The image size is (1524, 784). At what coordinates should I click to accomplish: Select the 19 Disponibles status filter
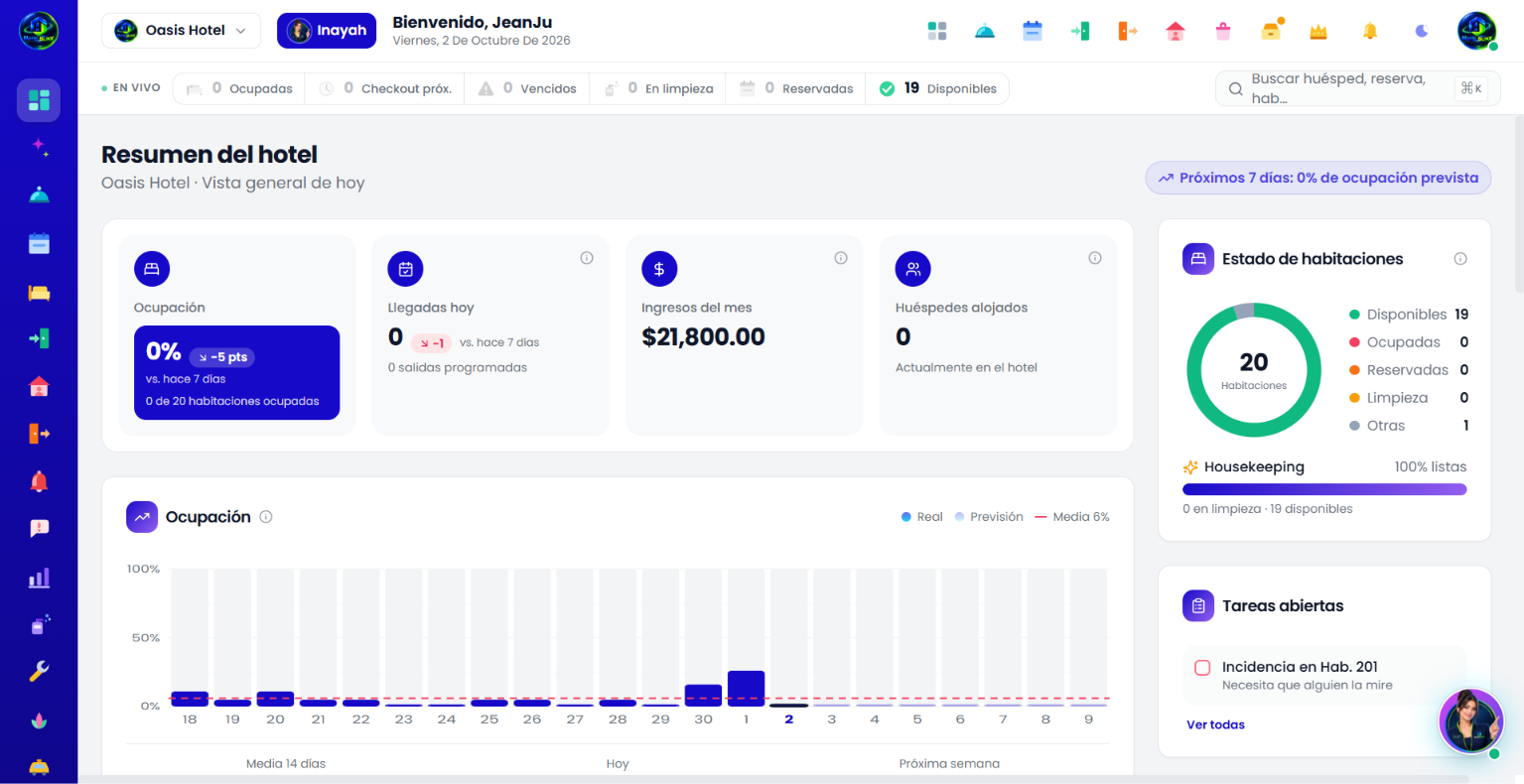pyautogui.click(x=938, y=88)
